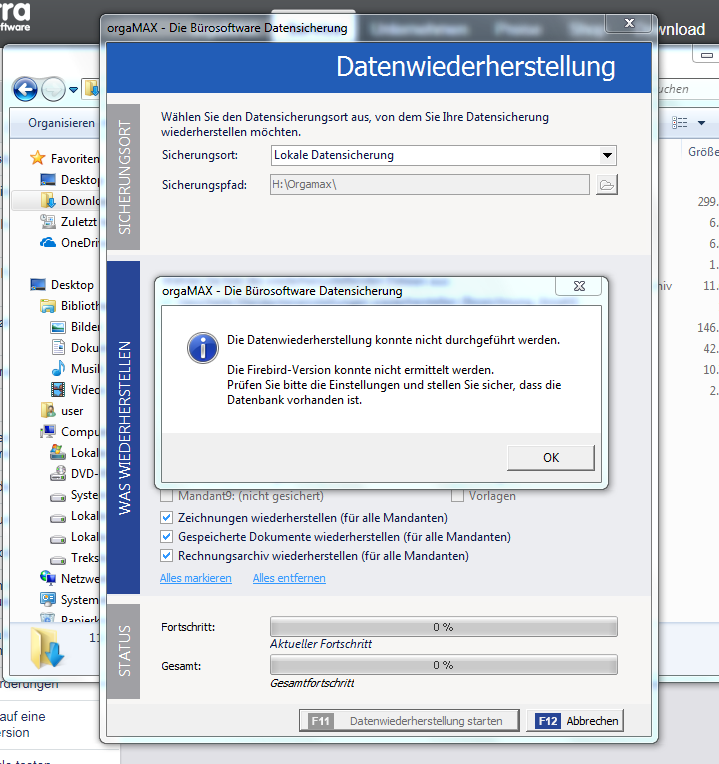Click the Videos filmstrip icon

(58, 389)
